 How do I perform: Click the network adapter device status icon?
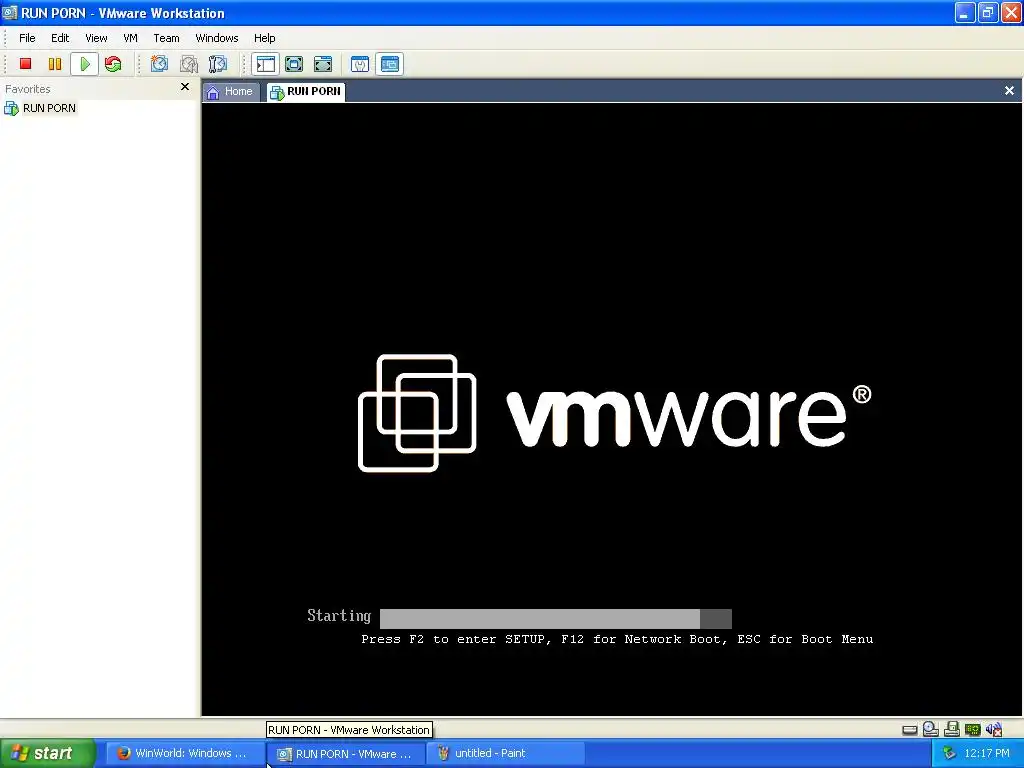972,729
